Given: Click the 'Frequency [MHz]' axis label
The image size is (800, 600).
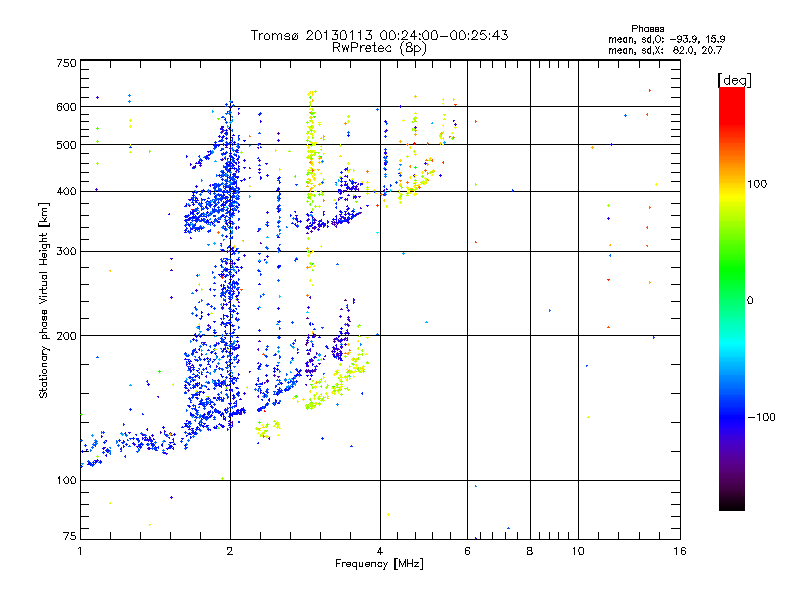Looking at the screenshot, I should (379, 564).
